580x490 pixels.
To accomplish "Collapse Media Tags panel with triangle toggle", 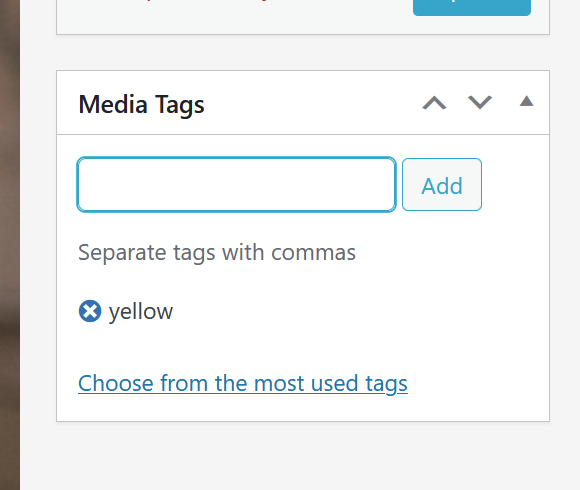I will (x=526, y=101).
